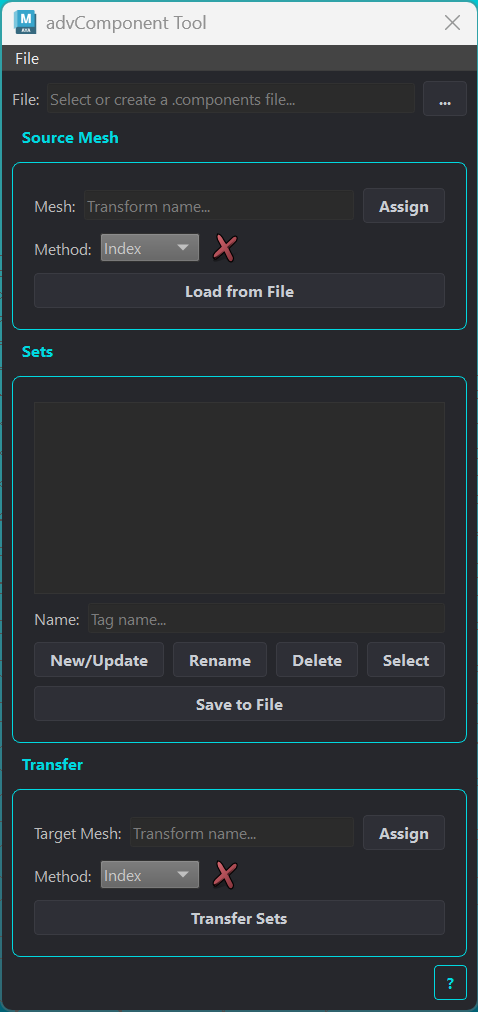The height and width of the screenshot is (1012, 478).
Task: Open help with the question mark button
Action: [450, 983]
